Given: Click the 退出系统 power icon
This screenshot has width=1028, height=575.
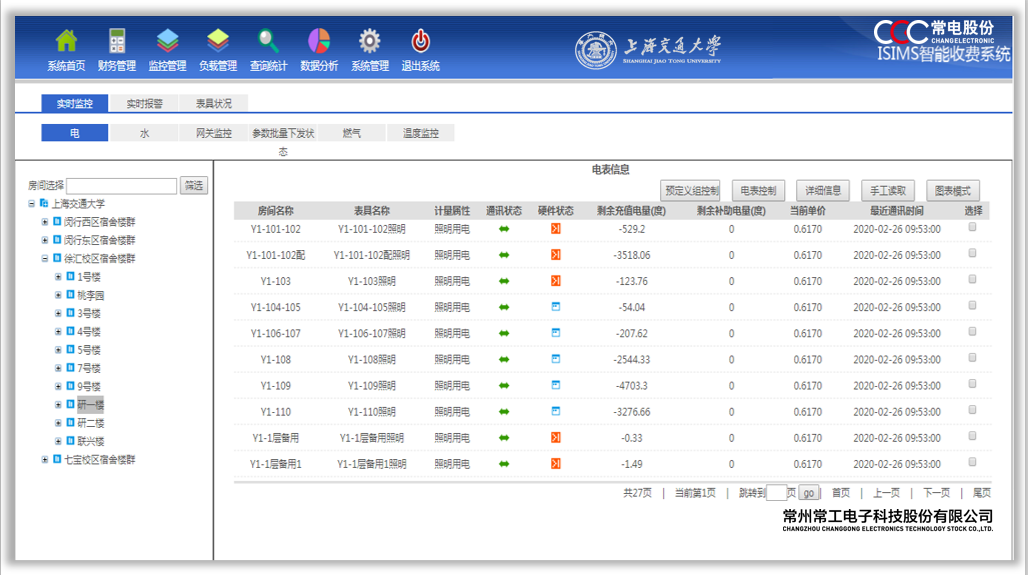Looking at the screenshot, I should point(421,41).
